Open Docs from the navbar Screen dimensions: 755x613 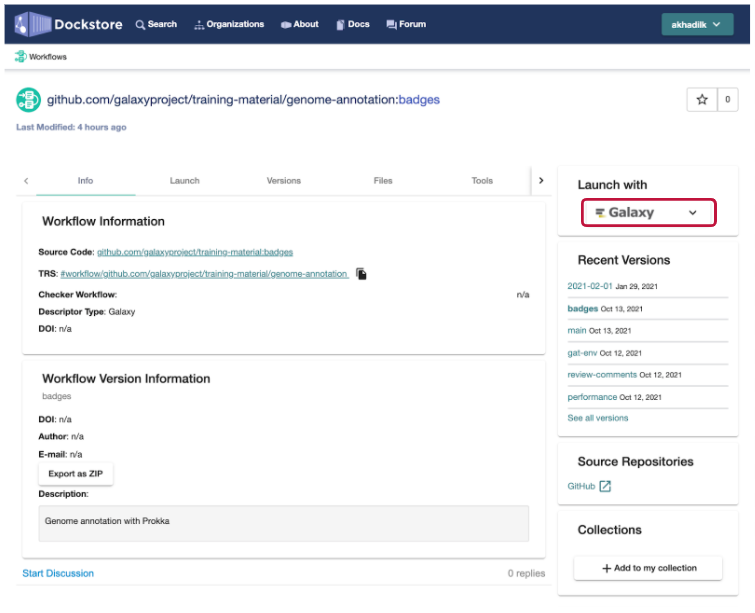[x=352, y=24]
